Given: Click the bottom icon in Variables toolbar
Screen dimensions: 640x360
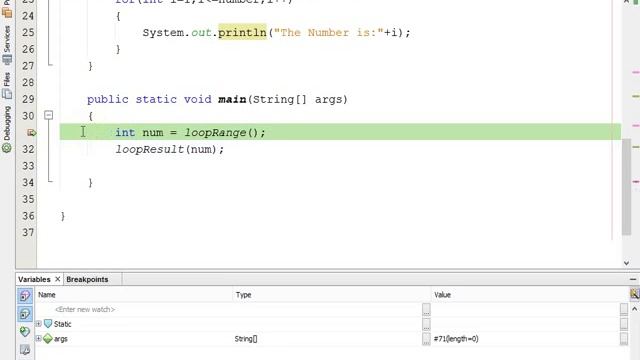Looking at the screenshot, I should 25,350.
